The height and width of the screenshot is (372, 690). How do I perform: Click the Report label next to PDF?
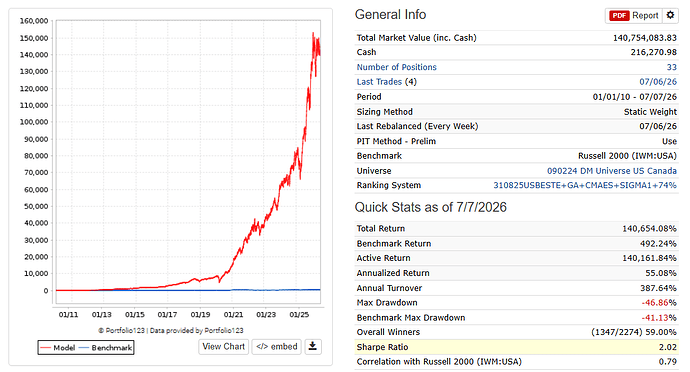645,15
